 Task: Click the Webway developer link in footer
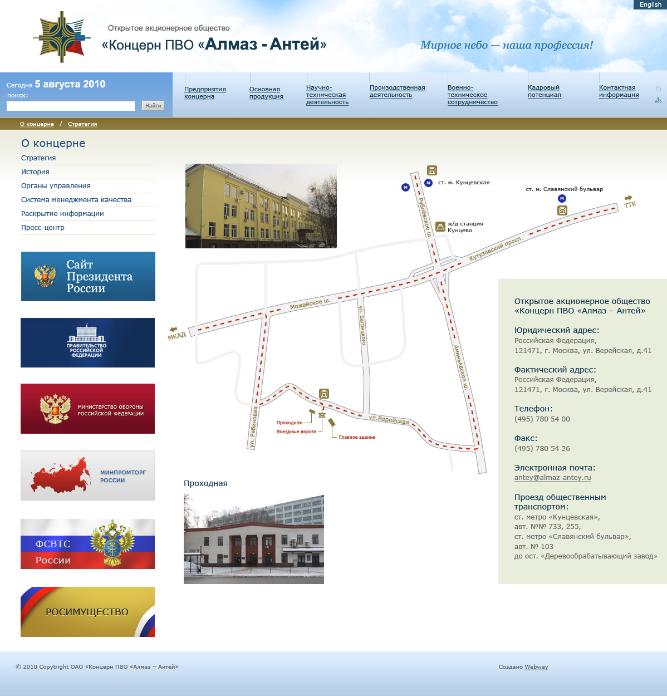pyautogui.click(x=536, y=667)
